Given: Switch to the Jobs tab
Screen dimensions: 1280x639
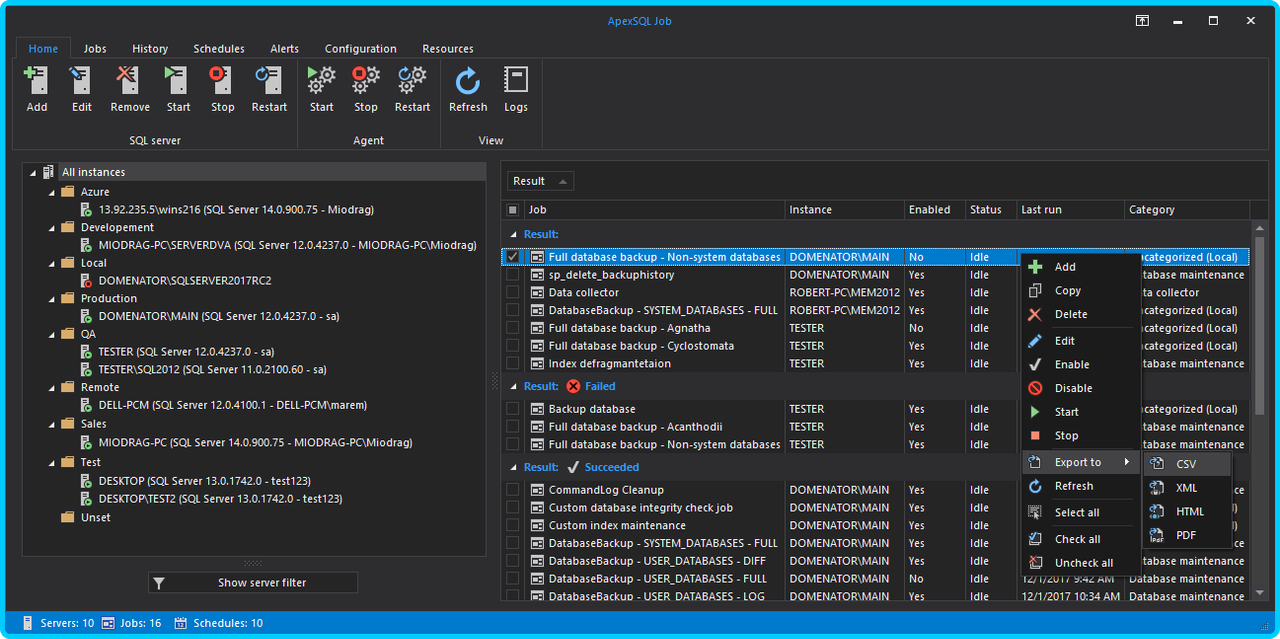Looking at the screenshot, I should (95, 48).
